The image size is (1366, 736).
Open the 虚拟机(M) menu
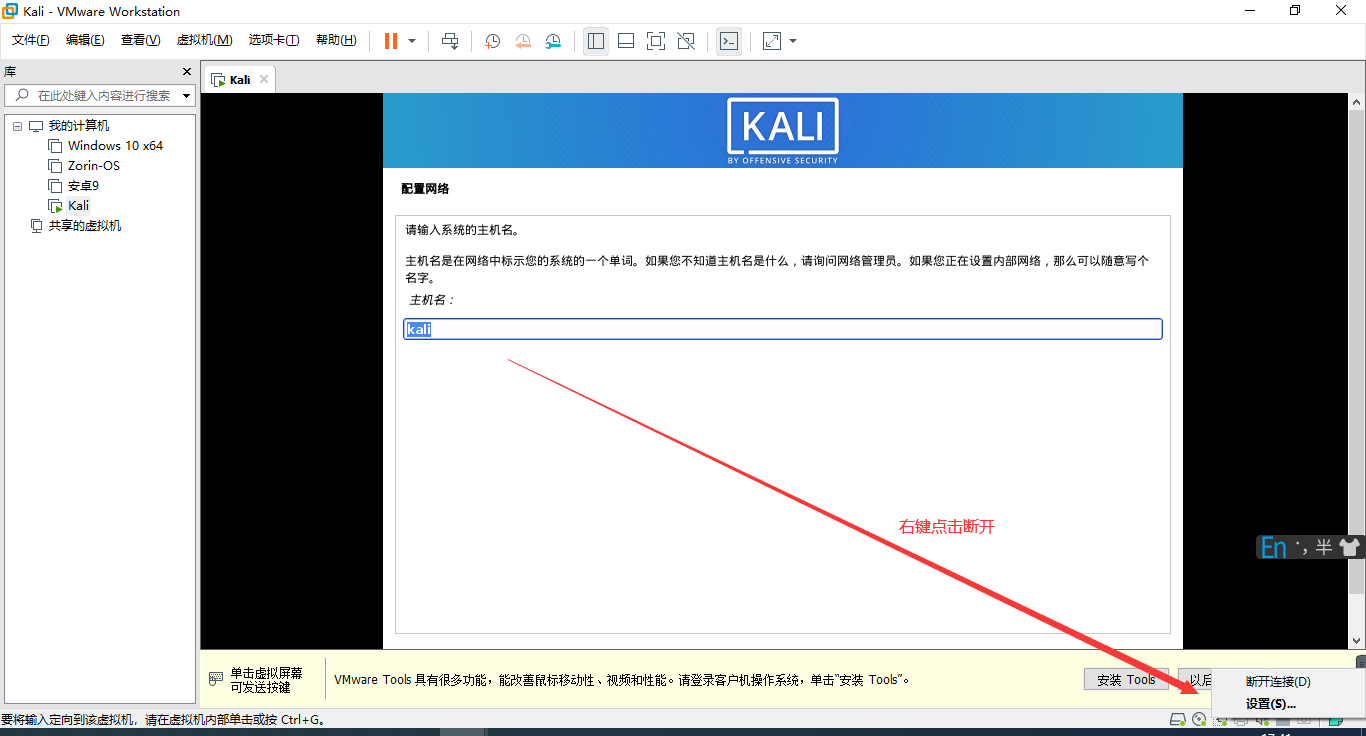[204, 40]
